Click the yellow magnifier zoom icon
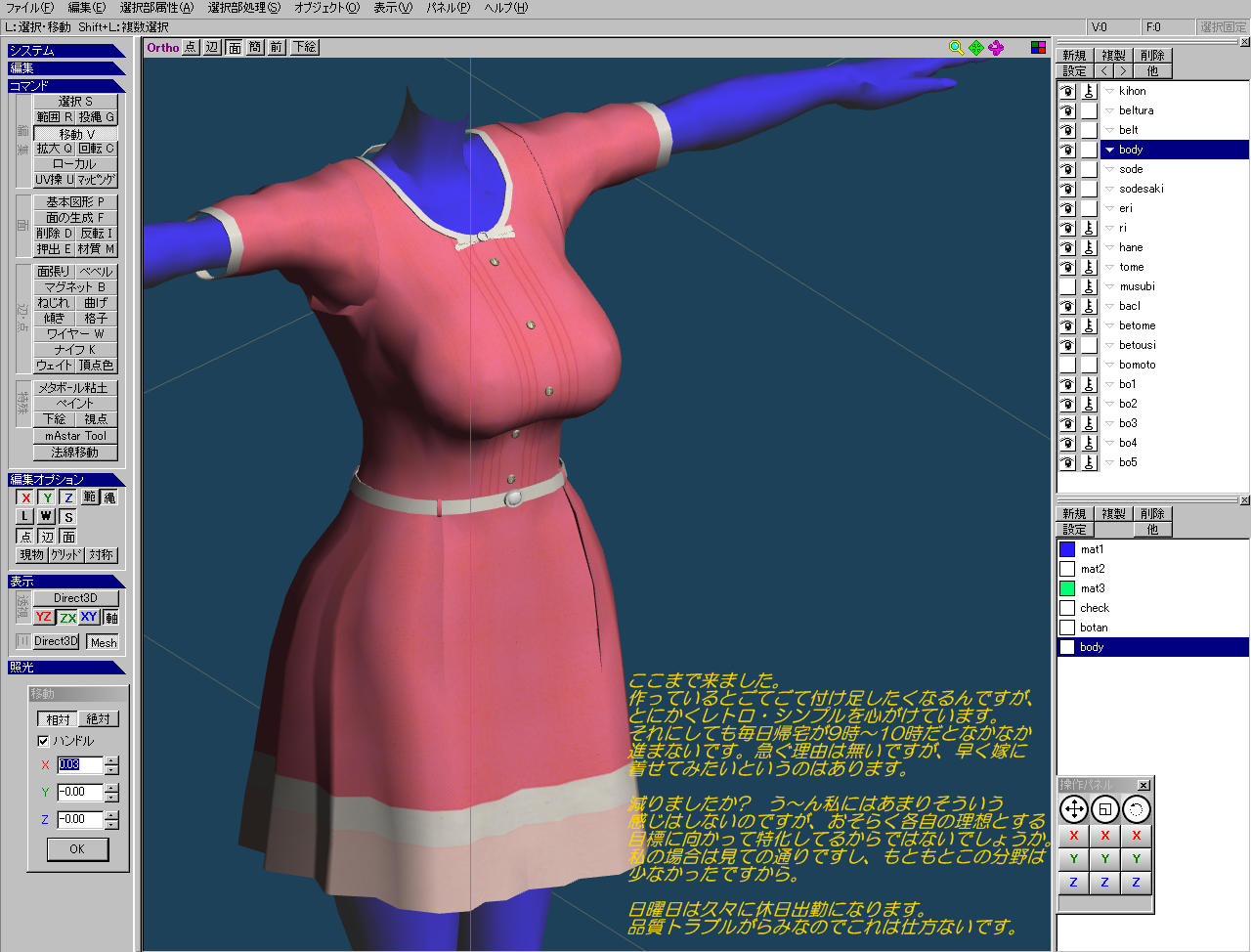This screenshot has height=952, width=1251. [x=956, y=48]
